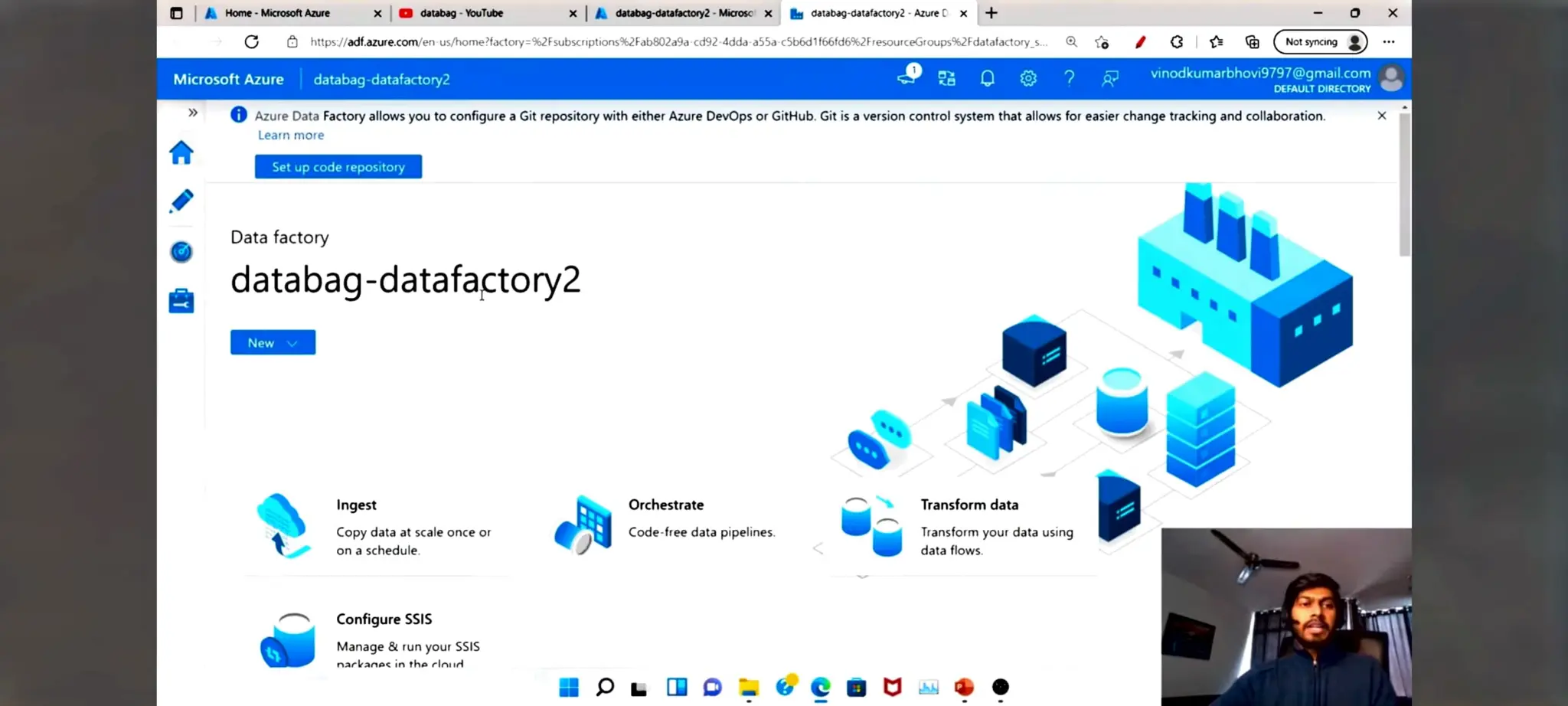Screen dimensions: 1568x706
Task: Open Widgets from taskbar
Action: [677, 687]
